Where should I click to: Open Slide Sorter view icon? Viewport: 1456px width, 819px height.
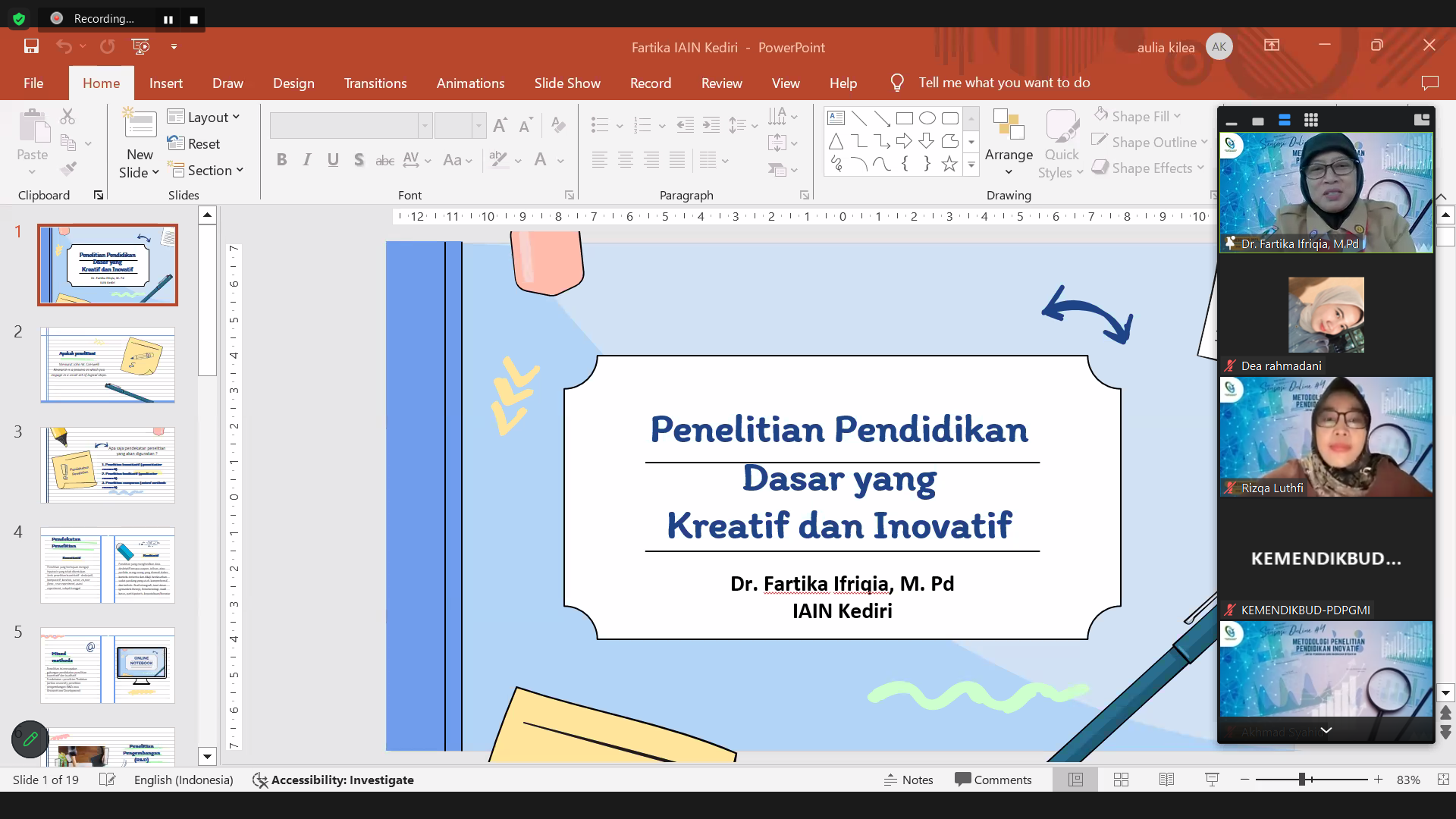pos(1121,780)
